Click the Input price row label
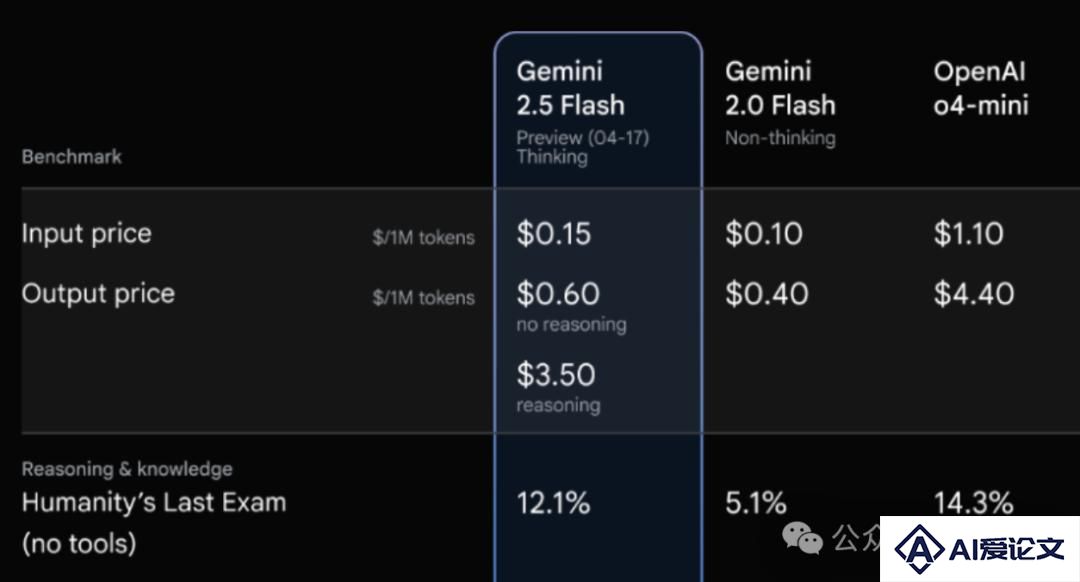The image size is (1080, 582). [x=86, y=233]
